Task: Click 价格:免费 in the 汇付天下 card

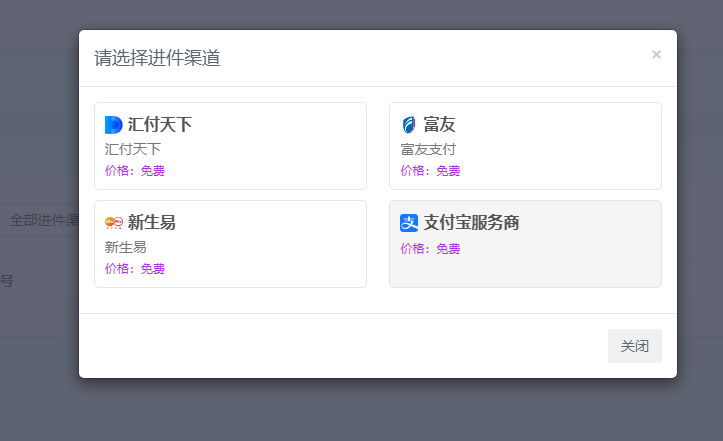Action: (x=135, y=171)
